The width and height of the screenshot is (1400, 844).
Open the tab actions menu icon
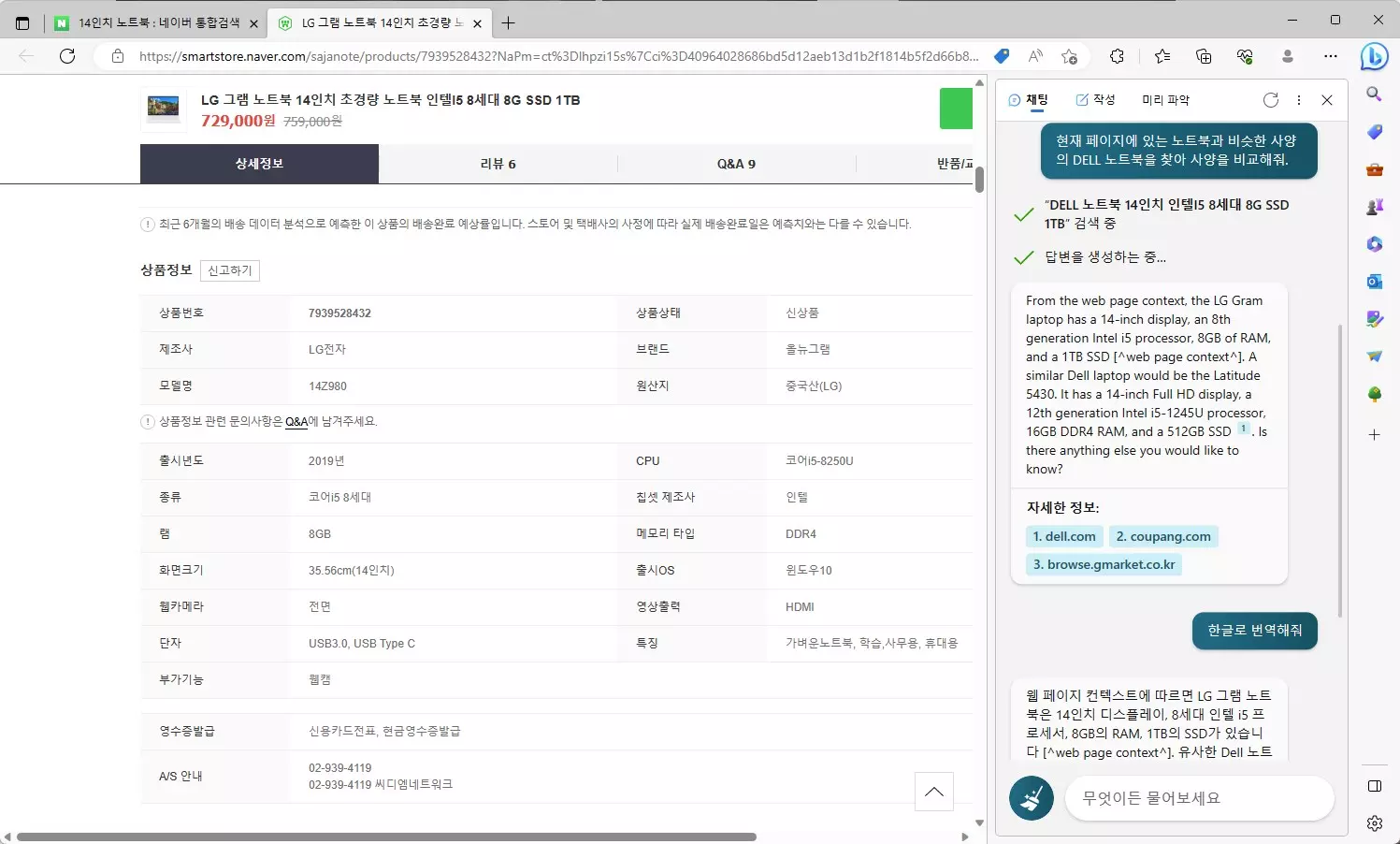click(22, 22)
